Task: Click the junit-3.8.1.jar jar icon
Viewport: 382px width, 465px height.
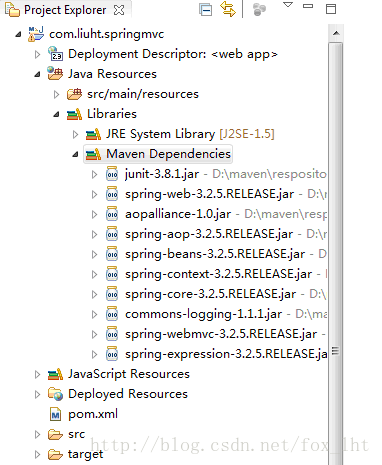Action: 112,174
